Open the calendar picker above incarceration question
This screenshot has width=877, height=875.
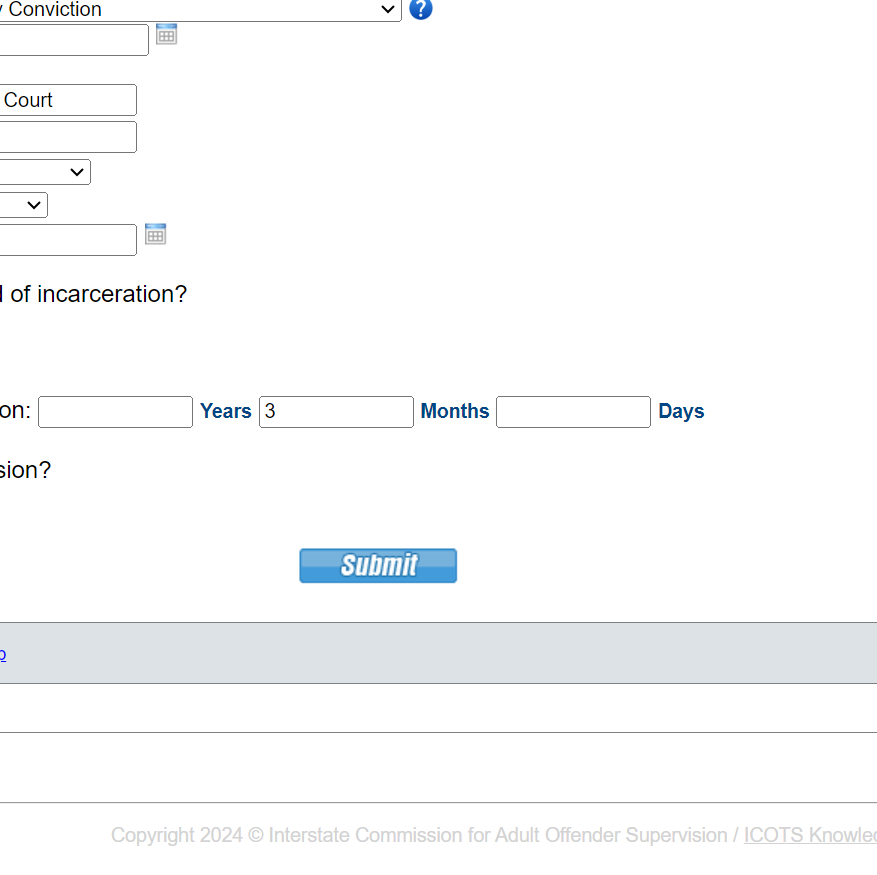coord(155,234)
